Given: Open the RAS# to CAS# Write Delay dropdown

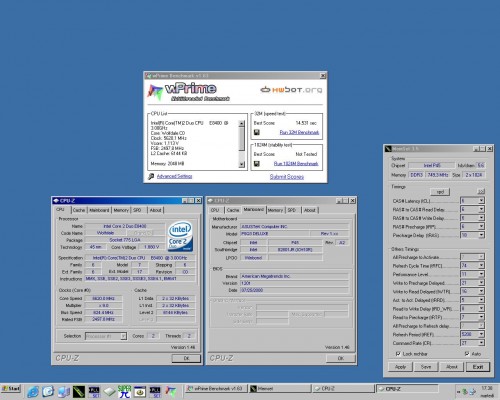Looking at the screenshot, I should [x=481, y=218].
